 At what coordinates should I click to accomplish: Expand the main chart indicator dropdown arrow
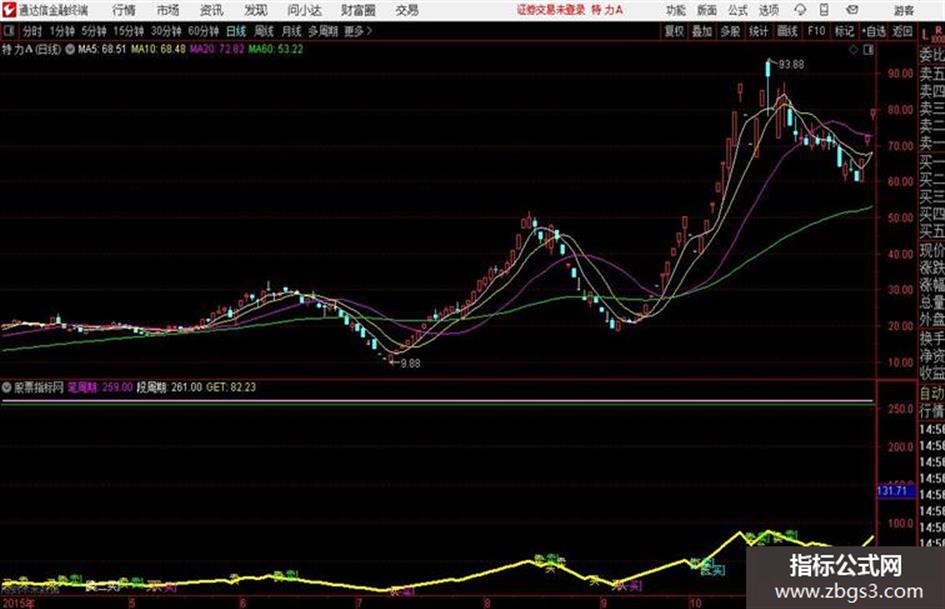click(70, 49)
